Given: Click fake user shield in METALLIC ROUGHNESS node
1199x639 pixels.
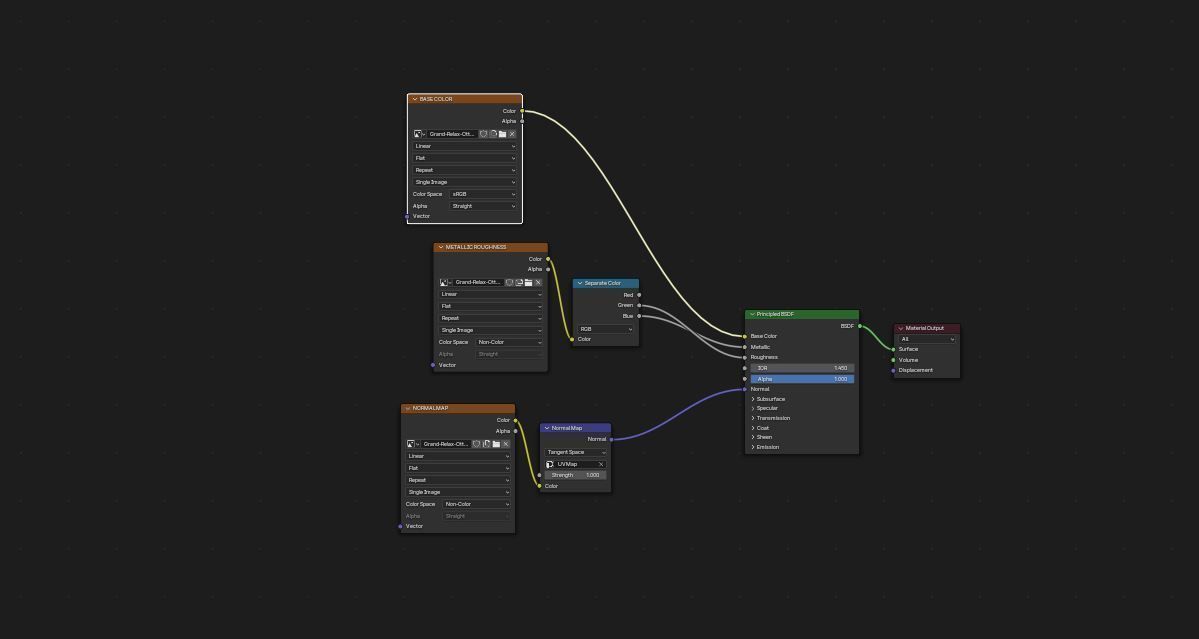Looking at the screenshot, I should (x=509, y=282).
